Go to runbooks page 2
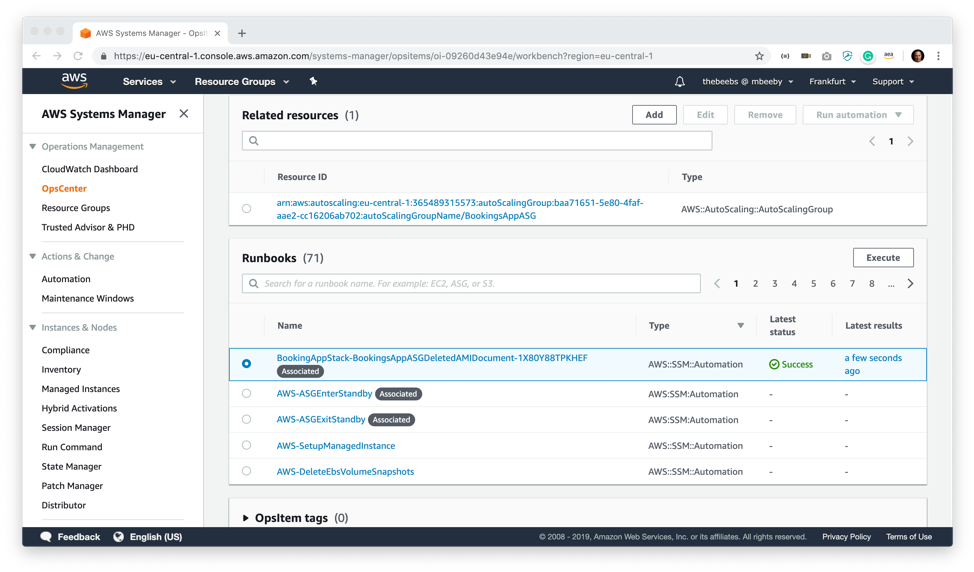 (755, 284)
